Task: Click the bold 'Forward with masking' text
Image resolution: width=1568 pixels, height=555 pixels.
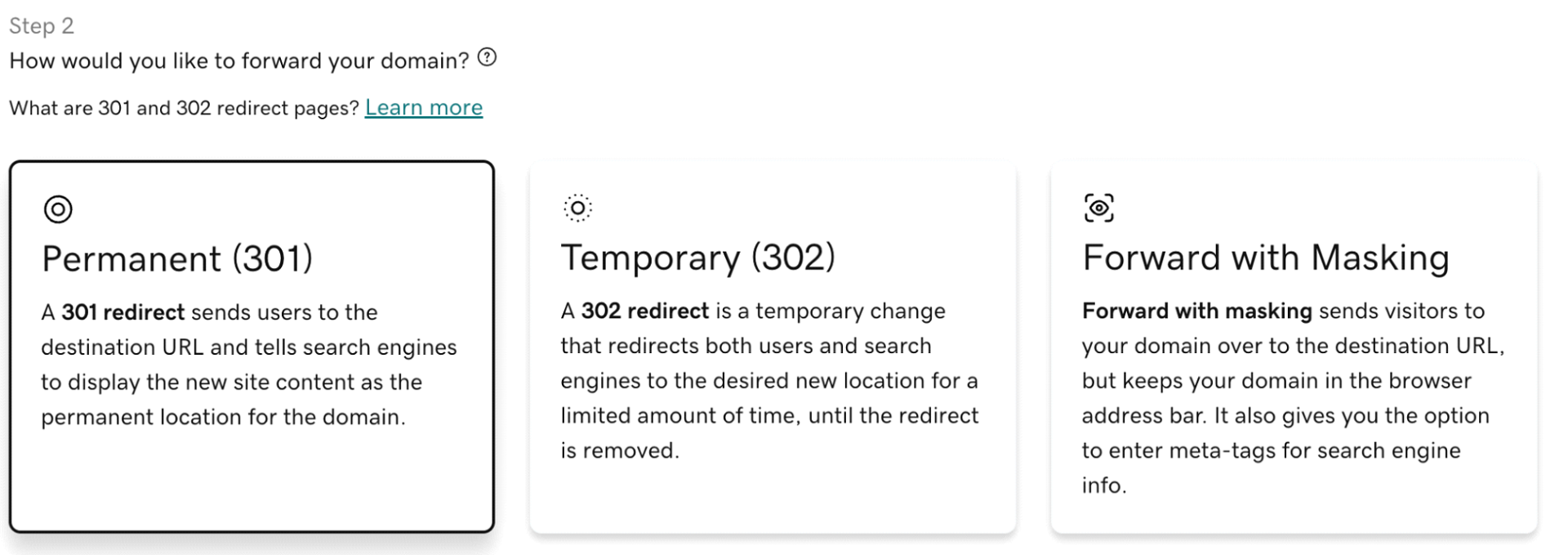Action: click(1196, 311)
